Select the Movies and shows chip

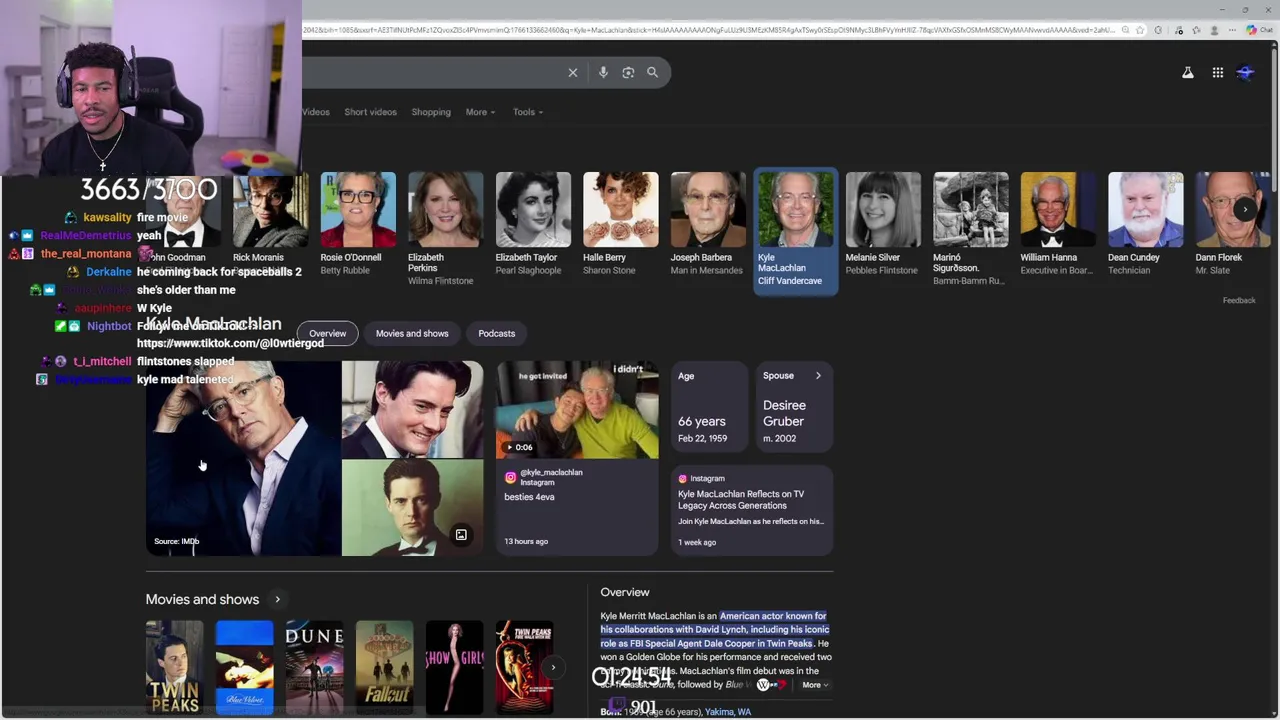(x=412, y=333)
